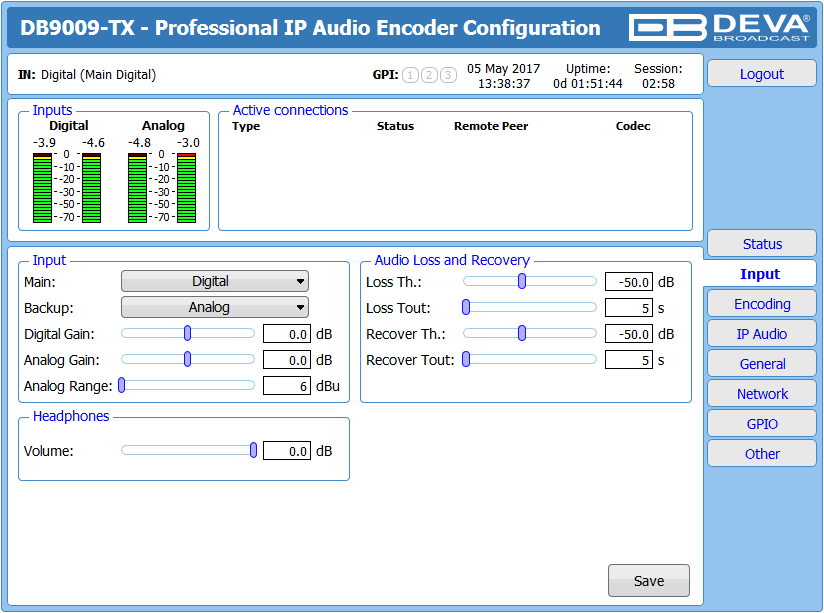The height and width of the screenshot is (613, 824).
Task: Click the Recover Tout slider handle
Action: (x=466, y=360)
